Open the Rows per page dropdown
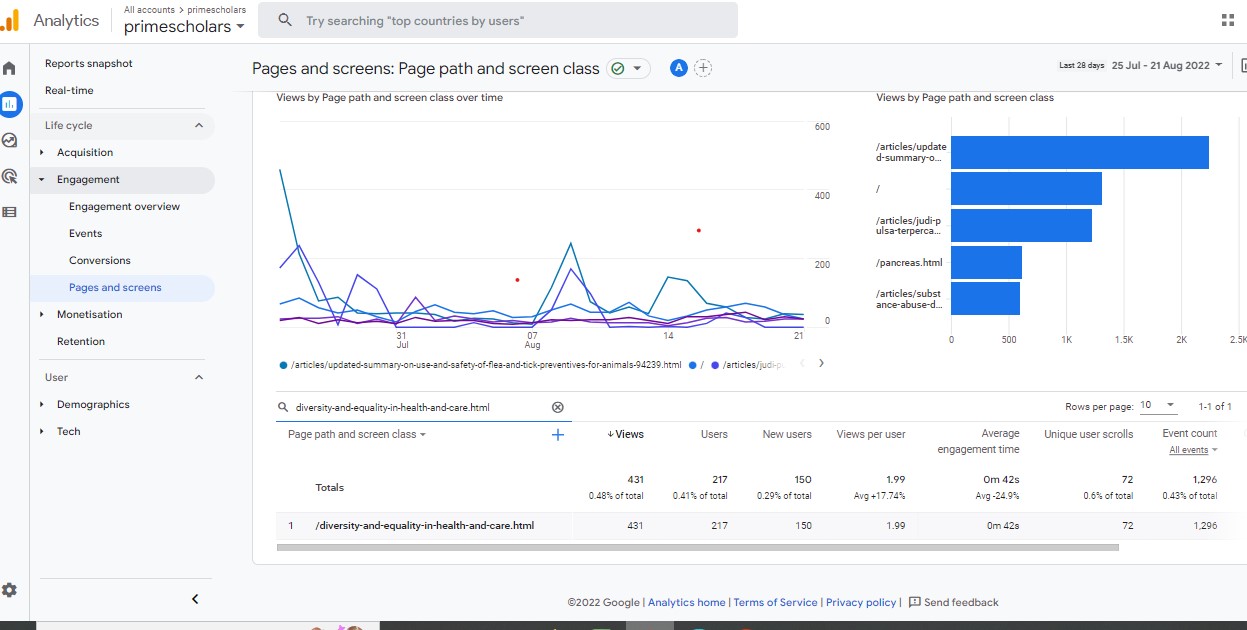 tap(1158, 406)
